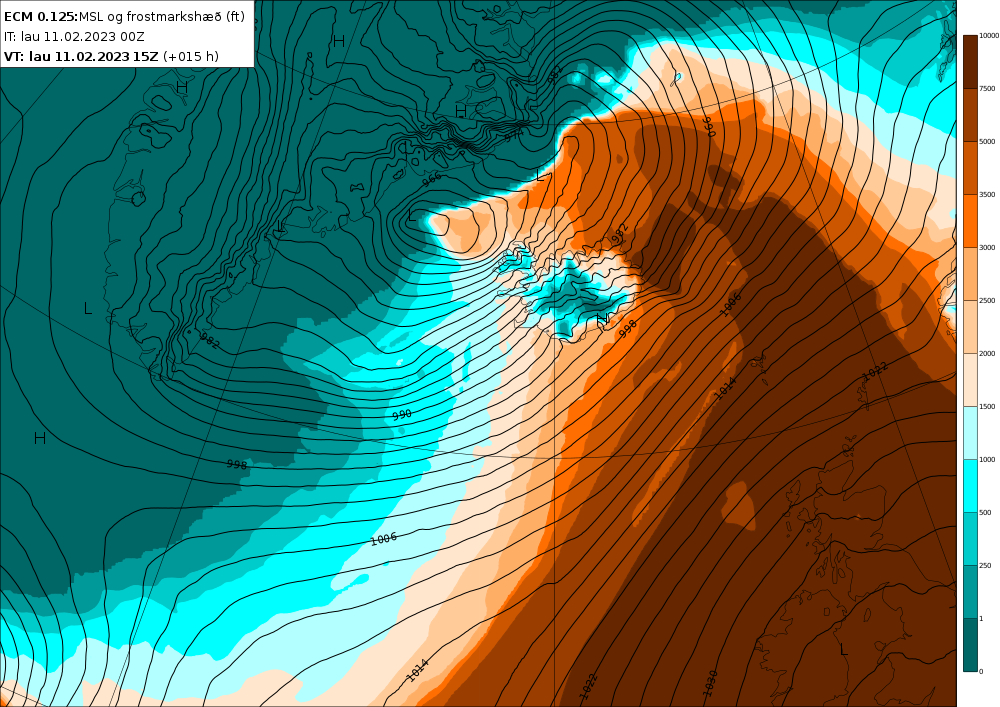Click the H marker in the teal area below the 998 isobar
This screenshot has height=707, width=1000.
(x=40, y=438)
